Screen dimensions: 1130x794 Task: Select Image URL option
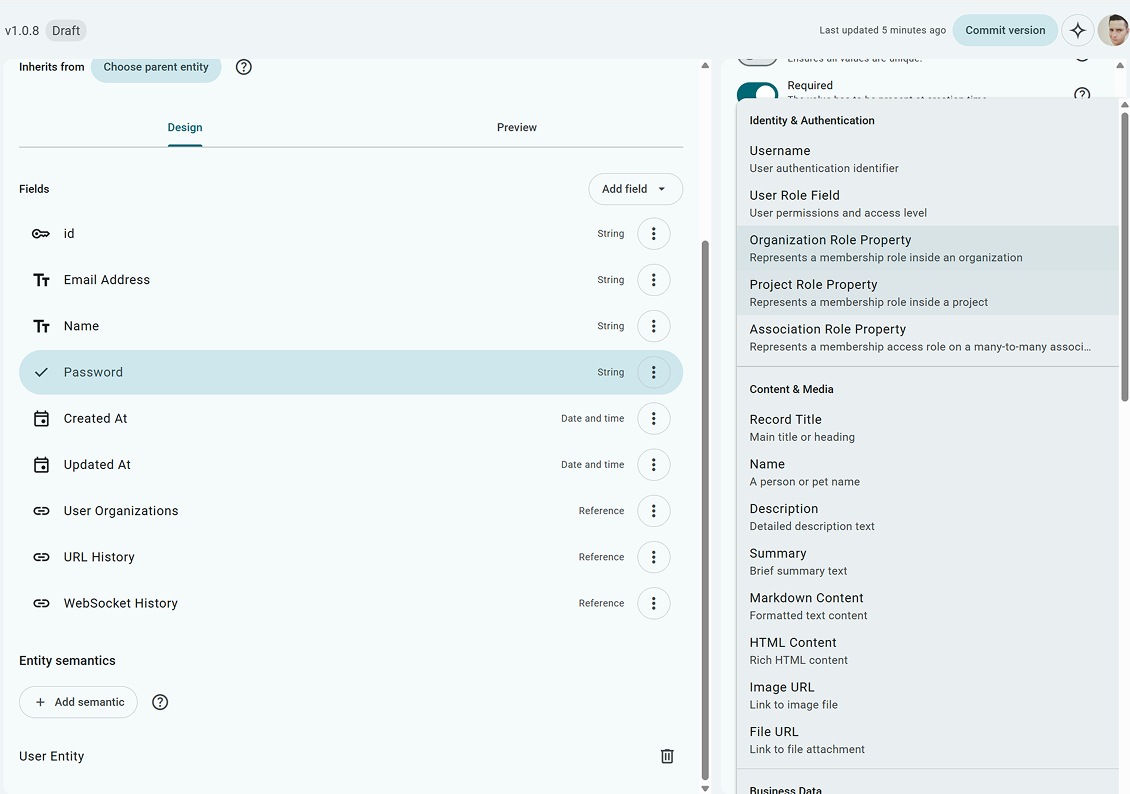click(x=927, y=696)
